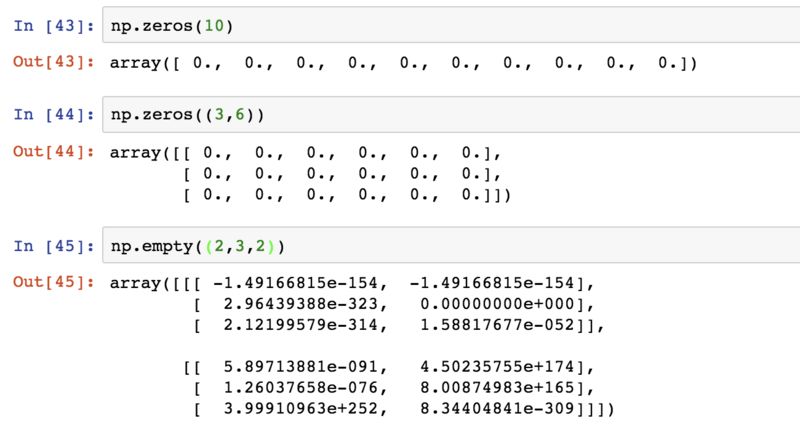Select the In [45]: prompt label
800x432 pixels.
click(x=54, y=246)
